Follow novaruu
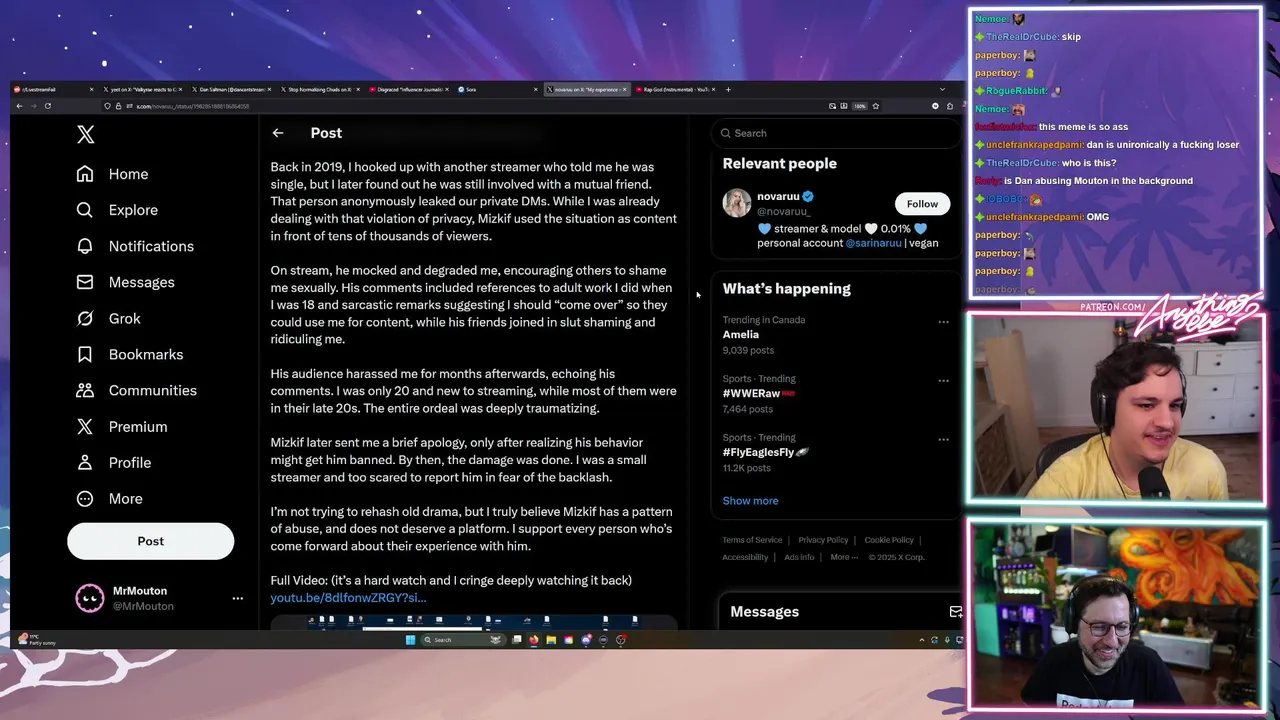Image resolution: width=1280 pixels, height=720 pixels. pyautogui.click(x=922, y=204)
